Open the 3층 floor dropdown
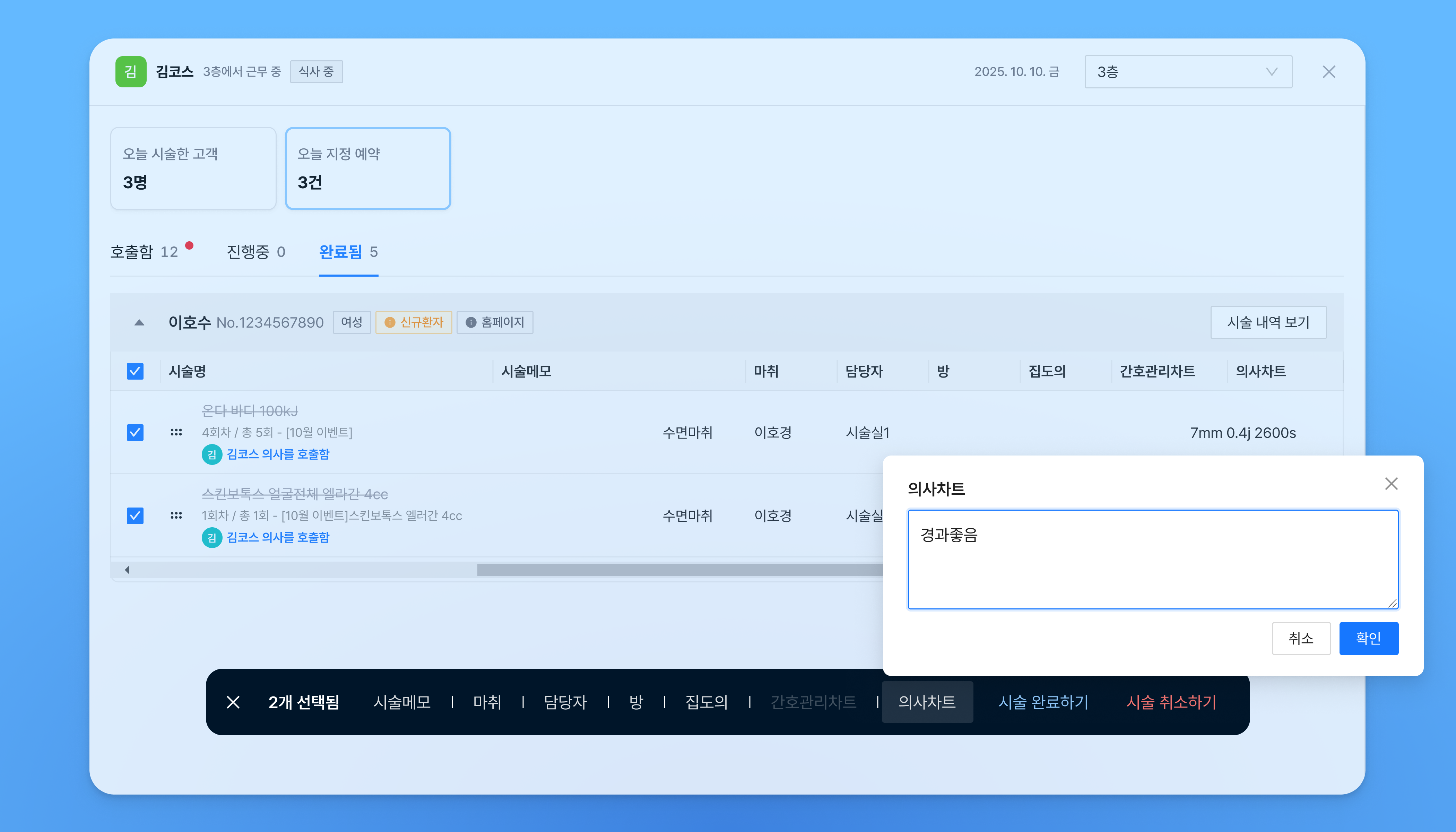Screen dimensions: 1456x832 coord(1188,71)
